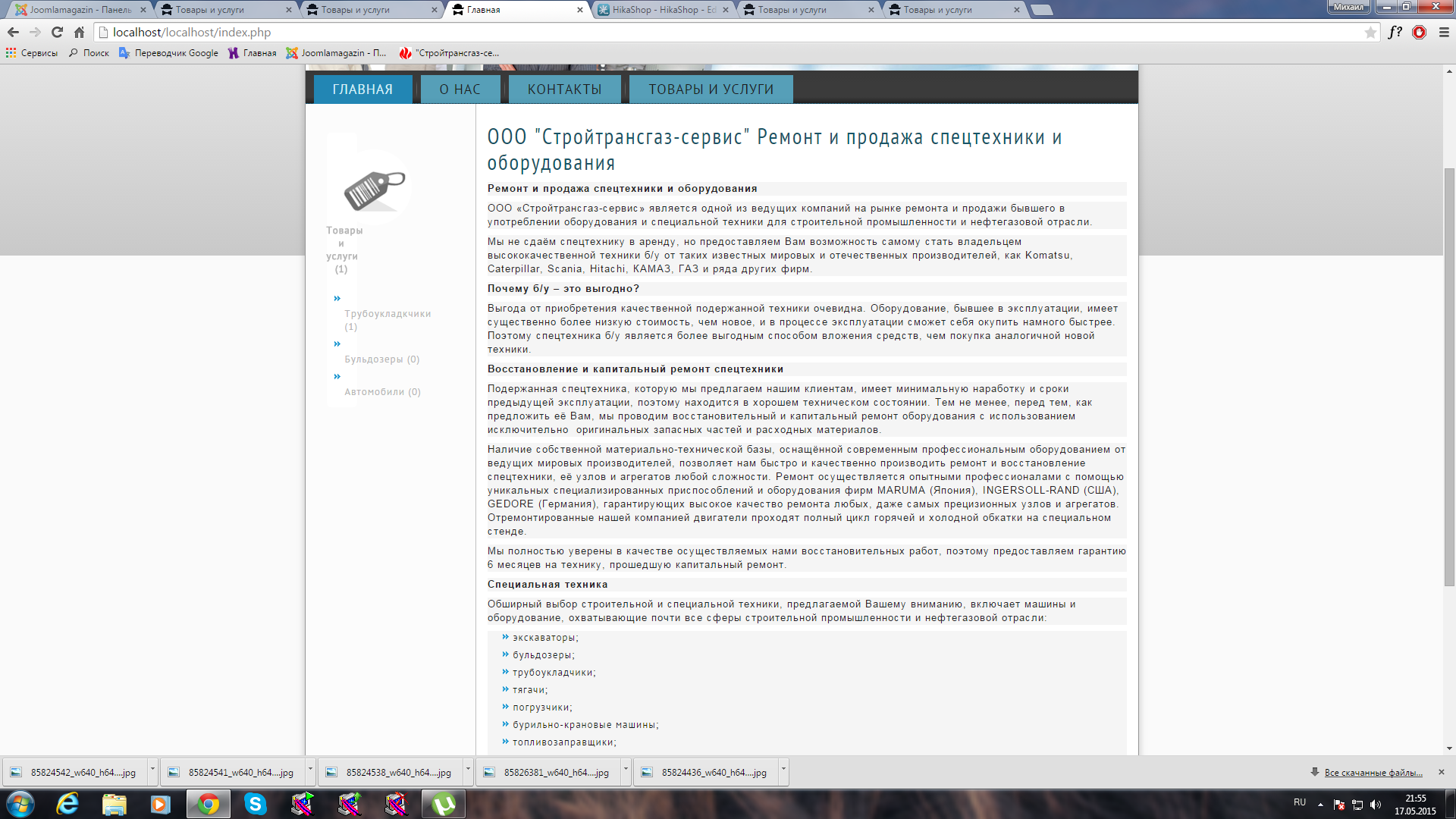1456x819 pixels.
Task: Click the red Opera-style extension icon
Action: 1419,32
